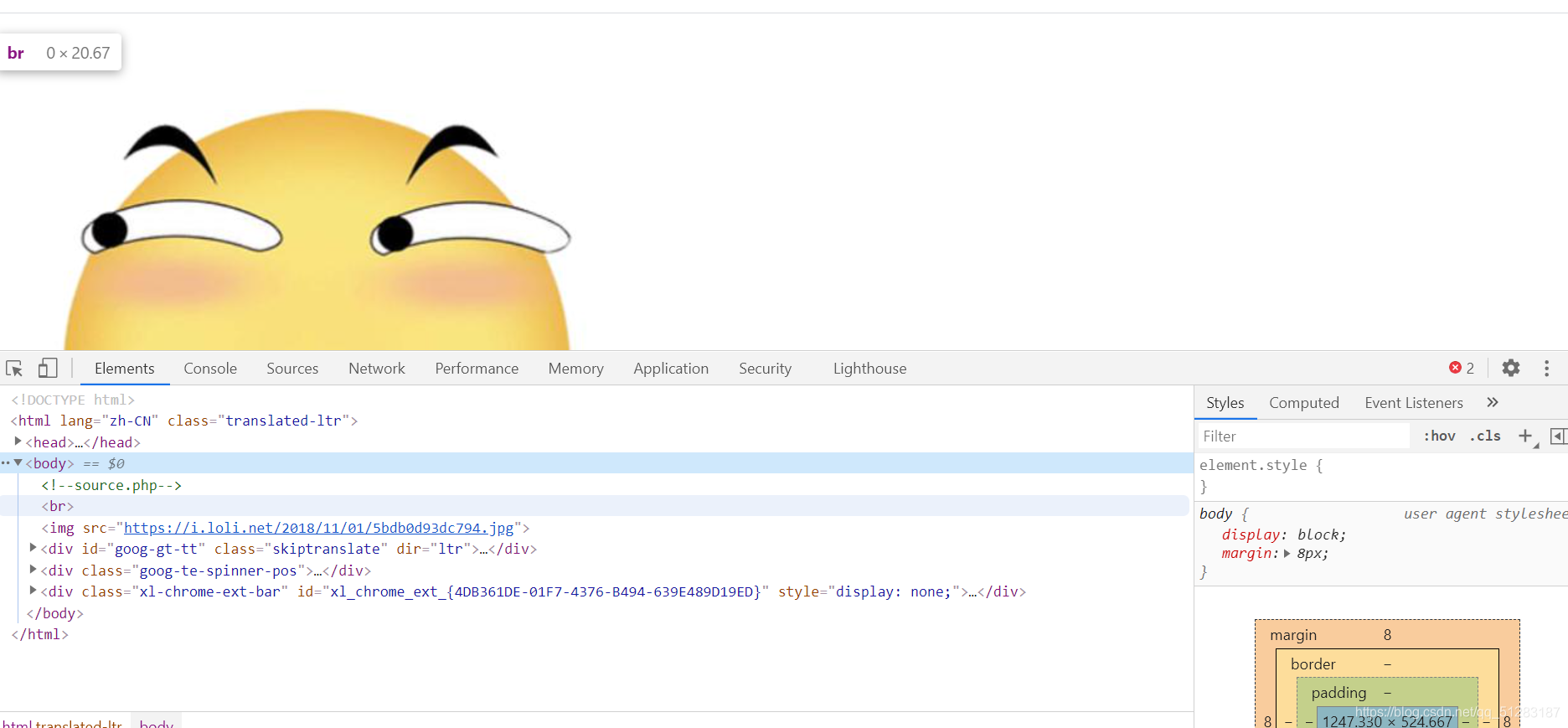Switch to the Console tab
The height and width of the screenshot is (728, 1568).
coord(210,369)
